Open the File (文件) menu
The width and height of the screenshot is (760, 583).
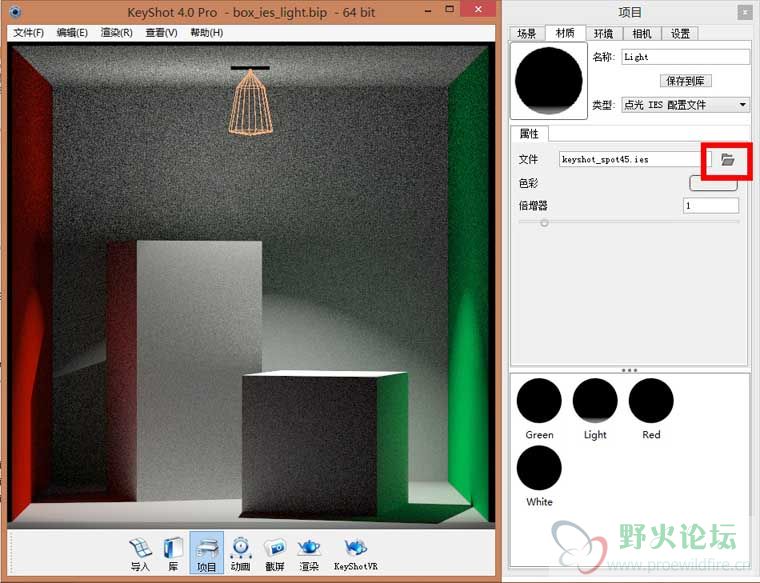[x=29, y=32]
